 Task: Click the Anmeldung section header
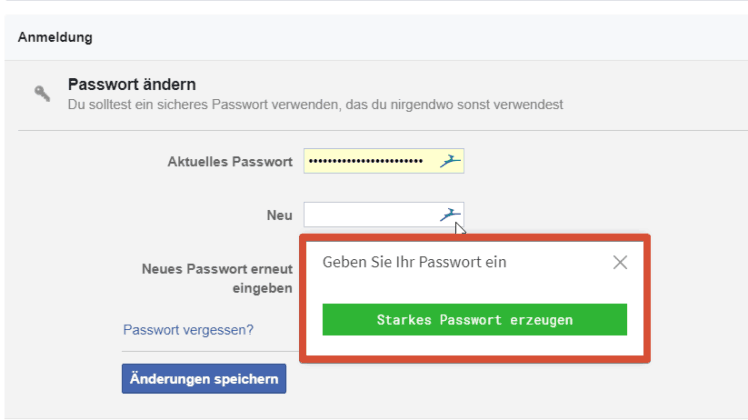point(55,37)
